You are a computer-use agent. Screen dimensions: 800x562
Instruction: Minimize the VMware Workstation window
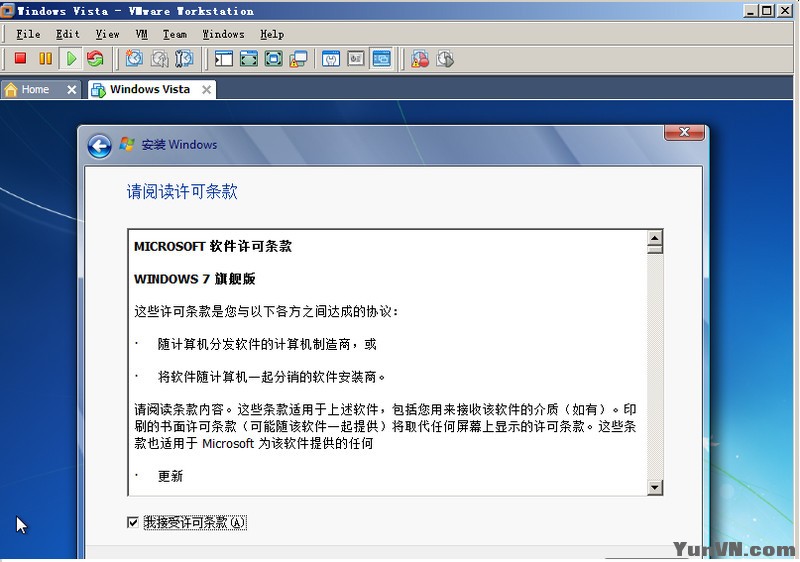pos(750,11)
